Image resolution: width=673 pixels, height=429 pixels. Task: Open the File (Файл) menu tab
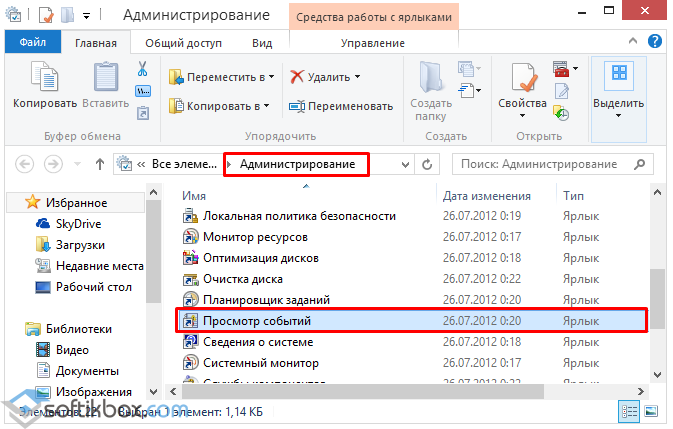32,43
